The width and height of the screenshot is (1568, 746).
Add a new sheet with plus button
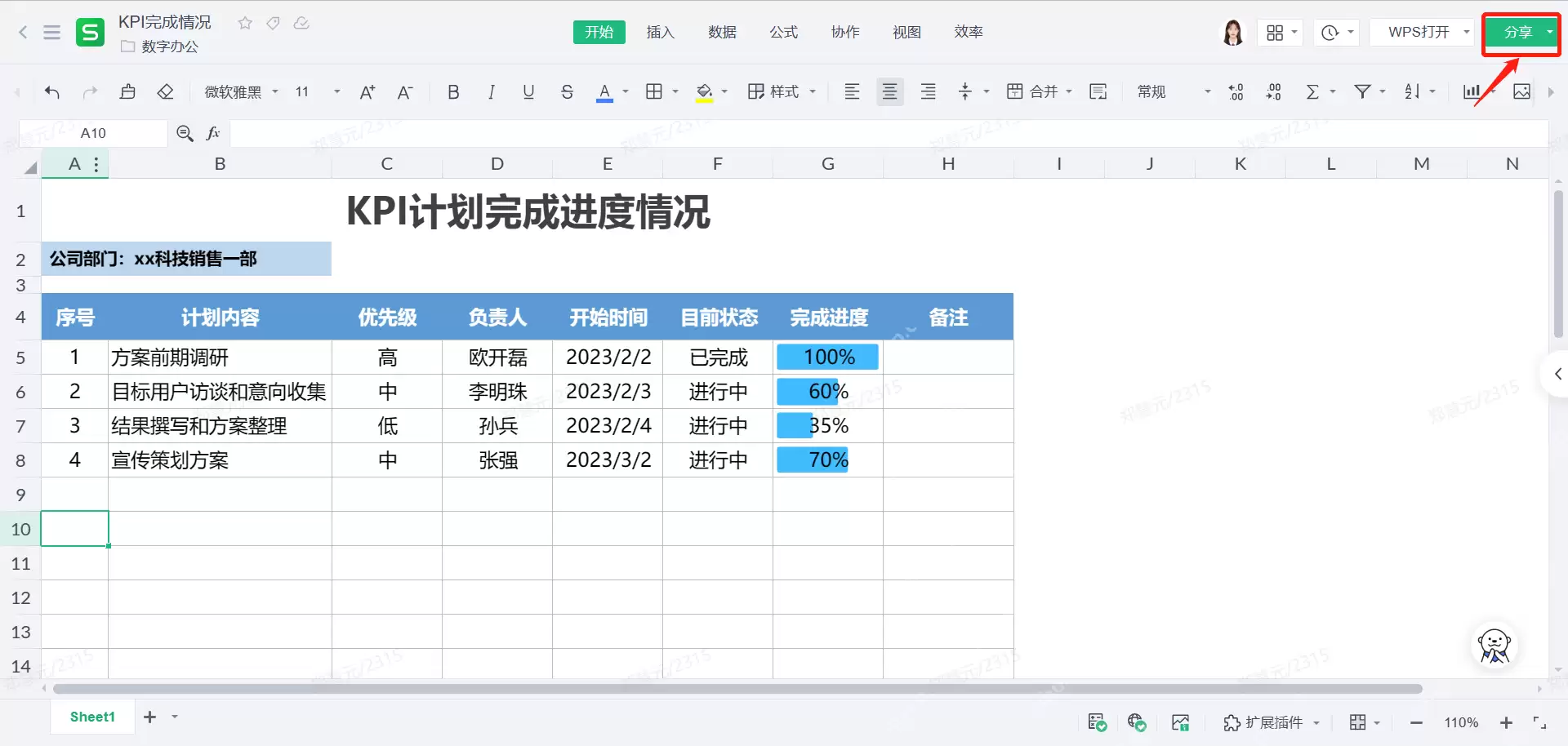tap(149, 717)
